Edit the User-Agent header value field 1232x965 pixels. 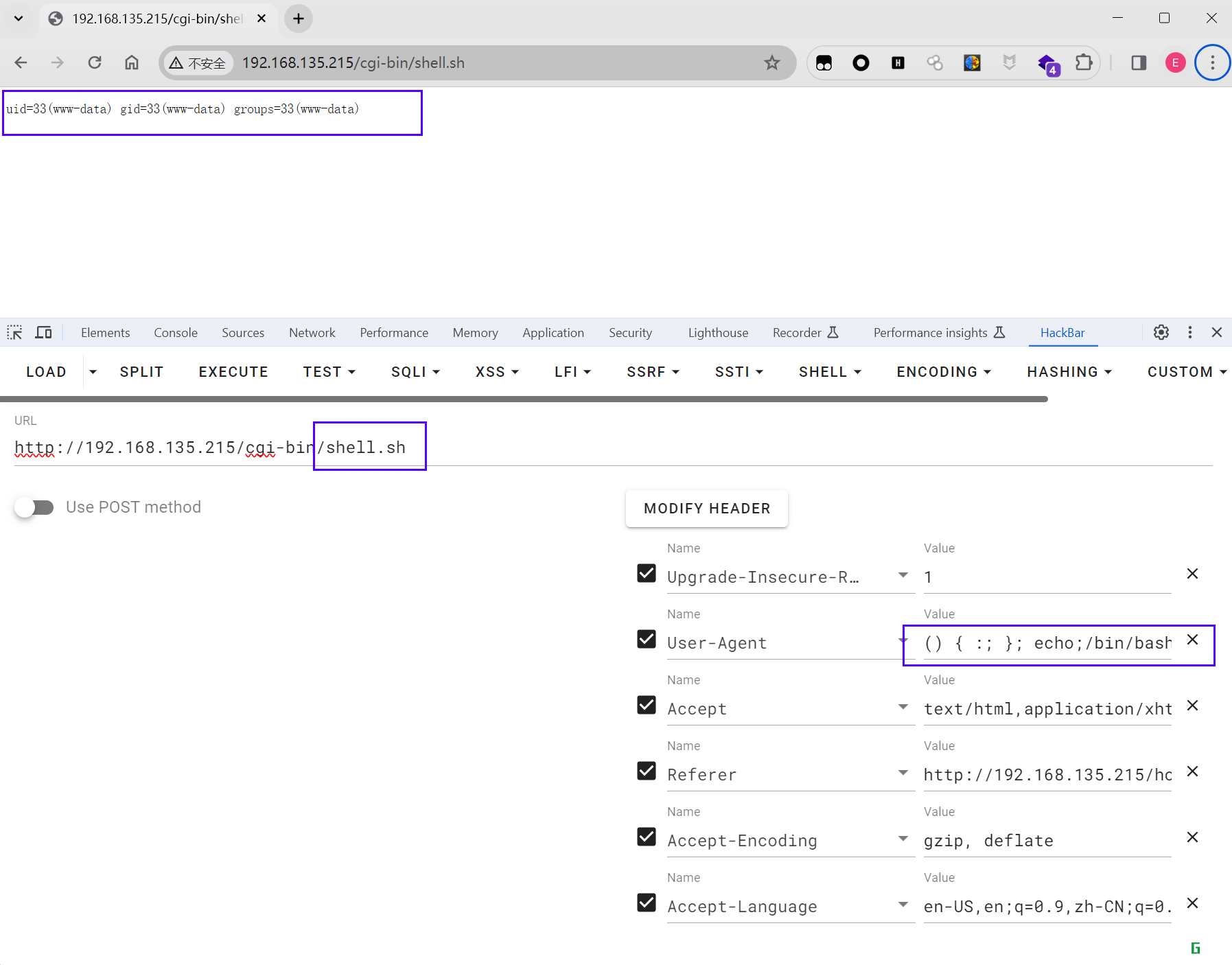1047,643
